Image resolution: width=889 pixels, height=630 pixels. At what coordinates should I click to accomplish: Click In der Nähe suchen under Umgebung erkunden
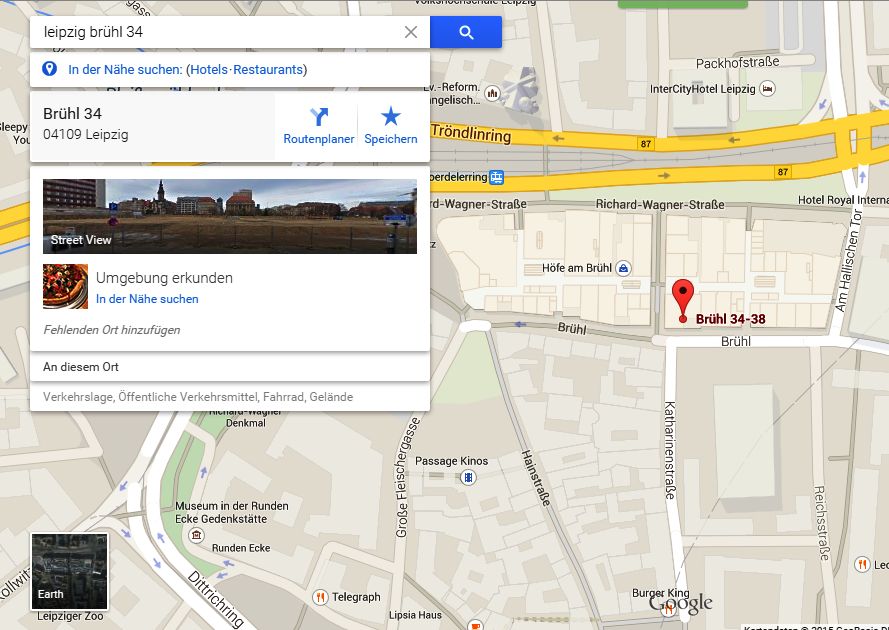point(147,299)
